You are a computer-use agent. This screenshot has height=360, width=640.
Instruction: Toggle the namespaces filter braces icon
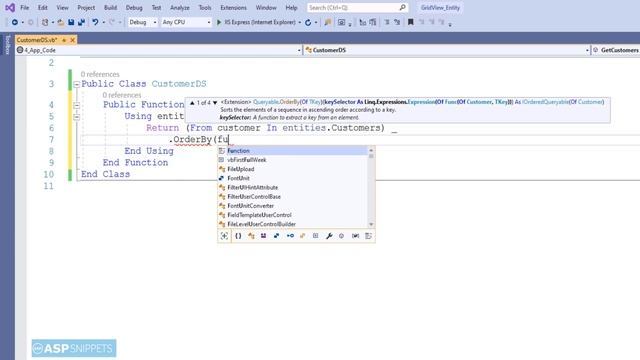[238, 236]
